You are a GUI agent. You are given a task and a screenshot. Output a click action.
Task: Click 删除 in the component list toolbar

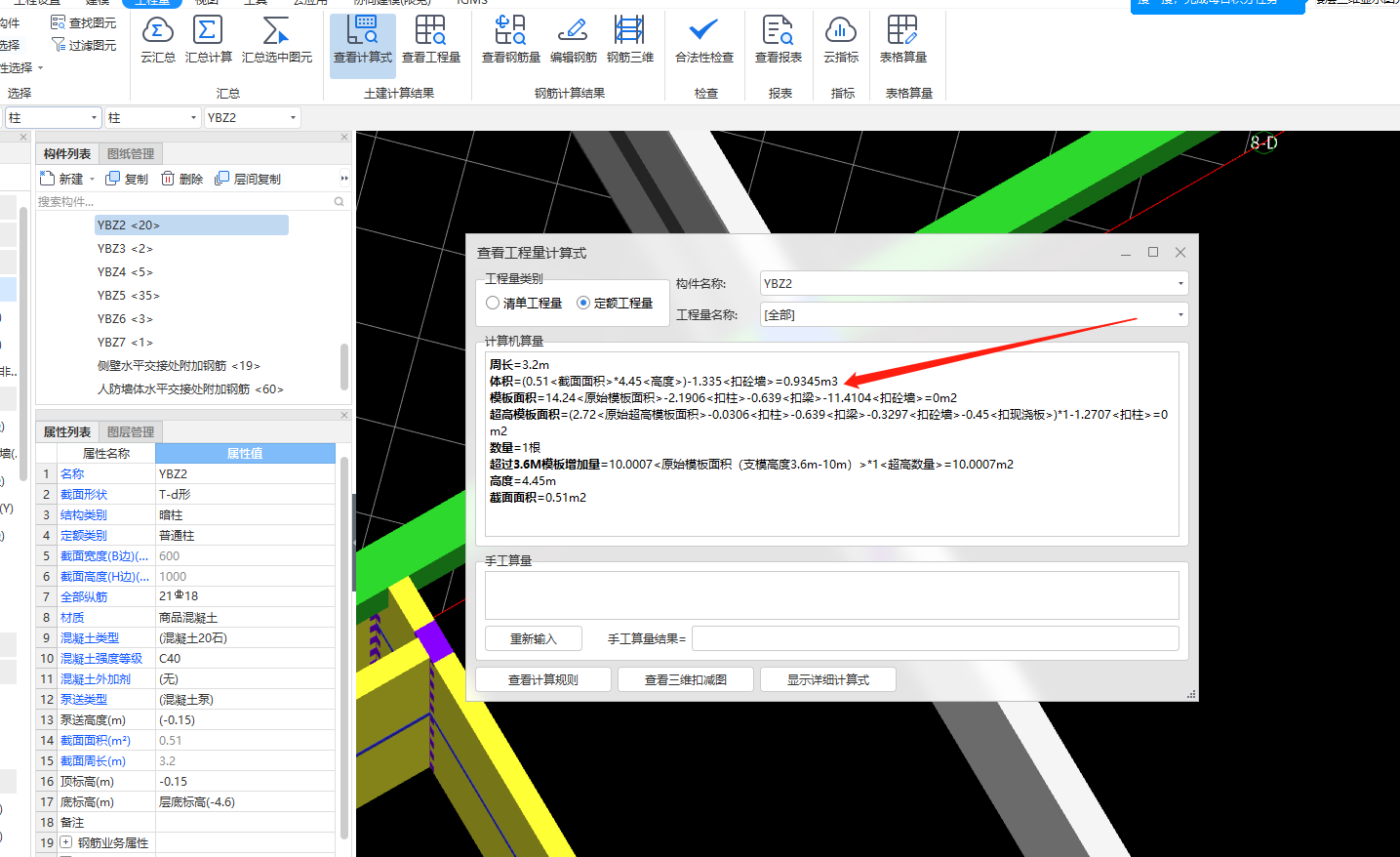pos(182,179)
